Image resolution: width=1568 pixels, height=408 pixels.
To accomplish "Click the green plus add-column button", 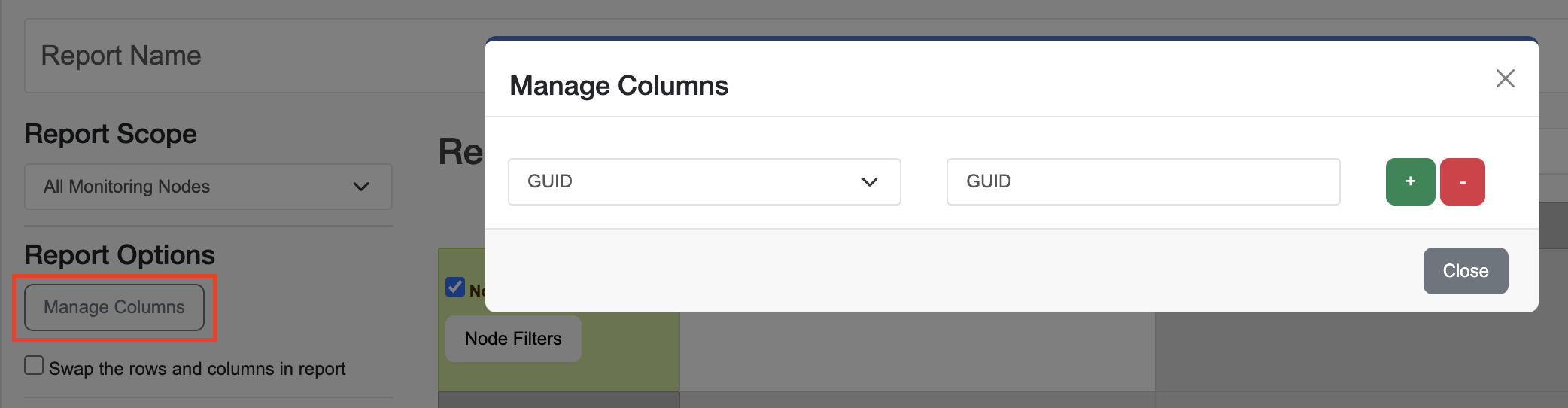I will (x=1410, y=181).
